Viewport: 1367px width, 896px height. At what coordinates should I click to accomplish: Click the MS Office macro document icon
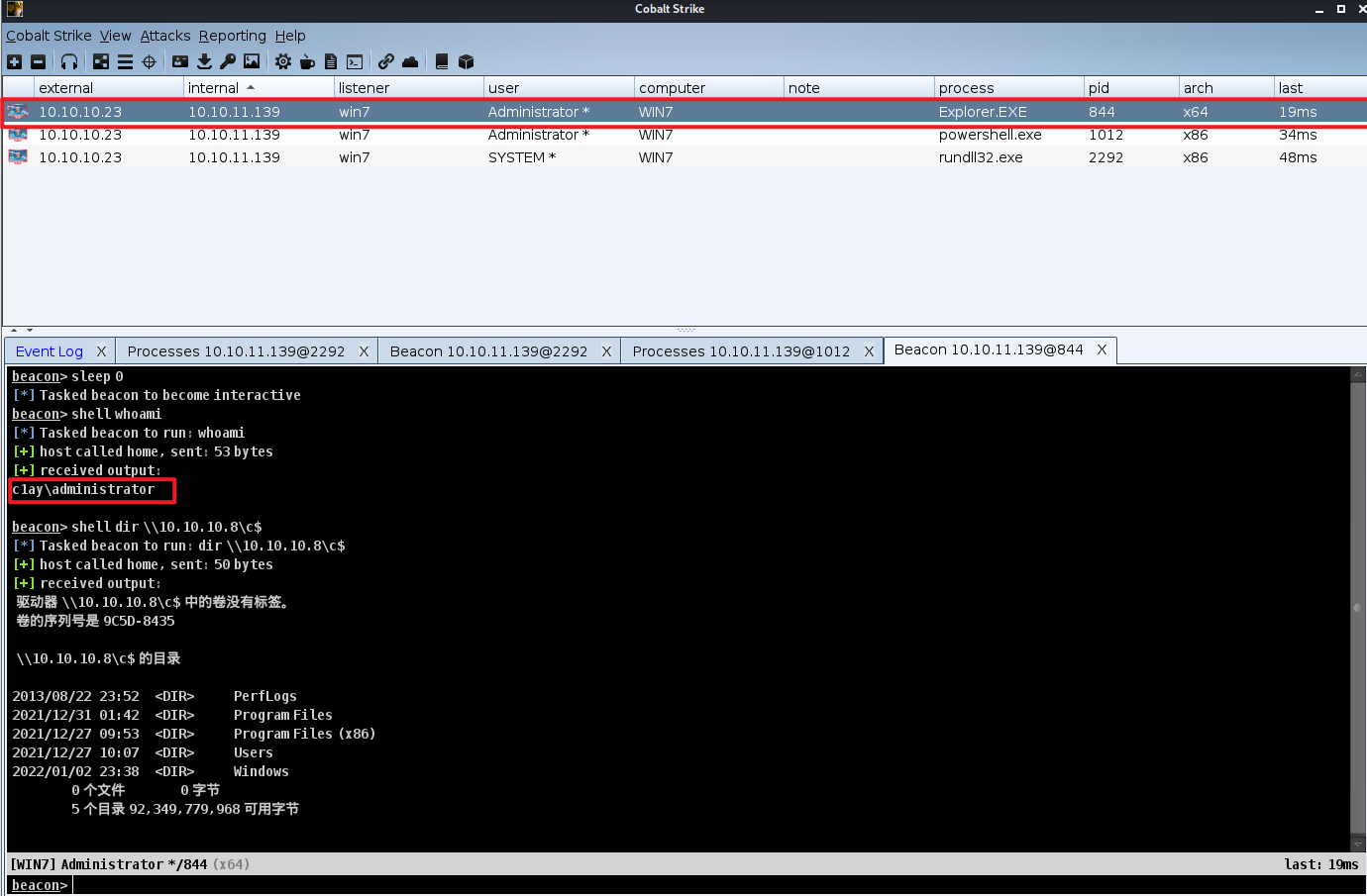tap(331, 61)
